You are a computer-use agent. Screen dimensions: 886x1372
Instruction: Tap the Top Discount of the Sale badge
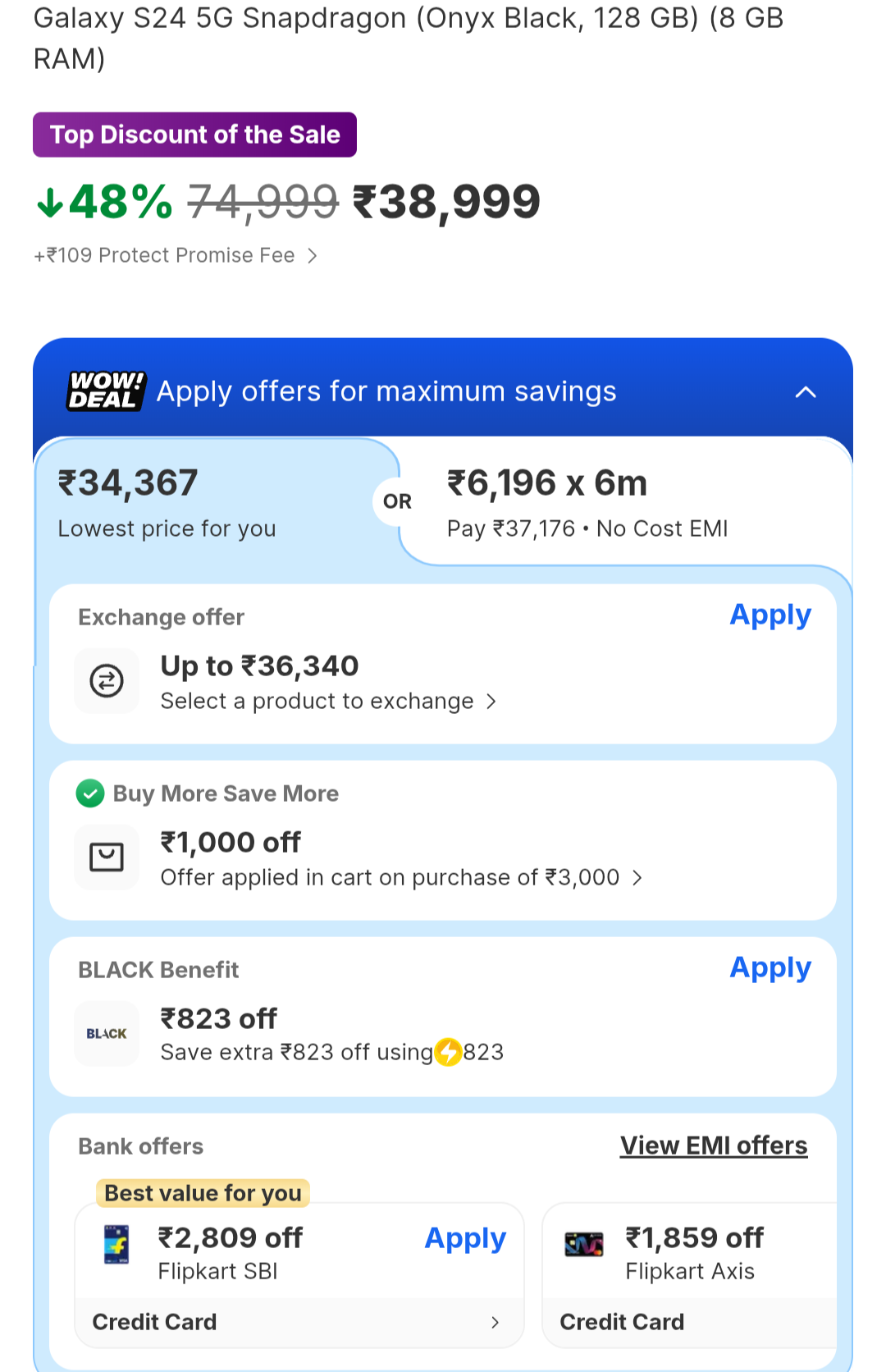click(x=194, y=135)
